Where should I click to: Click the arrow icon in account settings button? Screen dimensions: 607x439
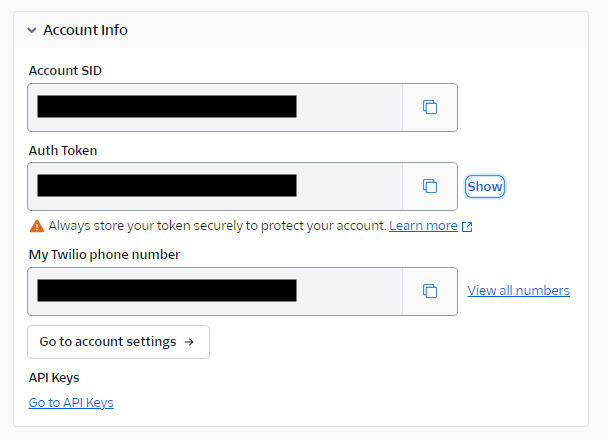[x=189, y=342]
